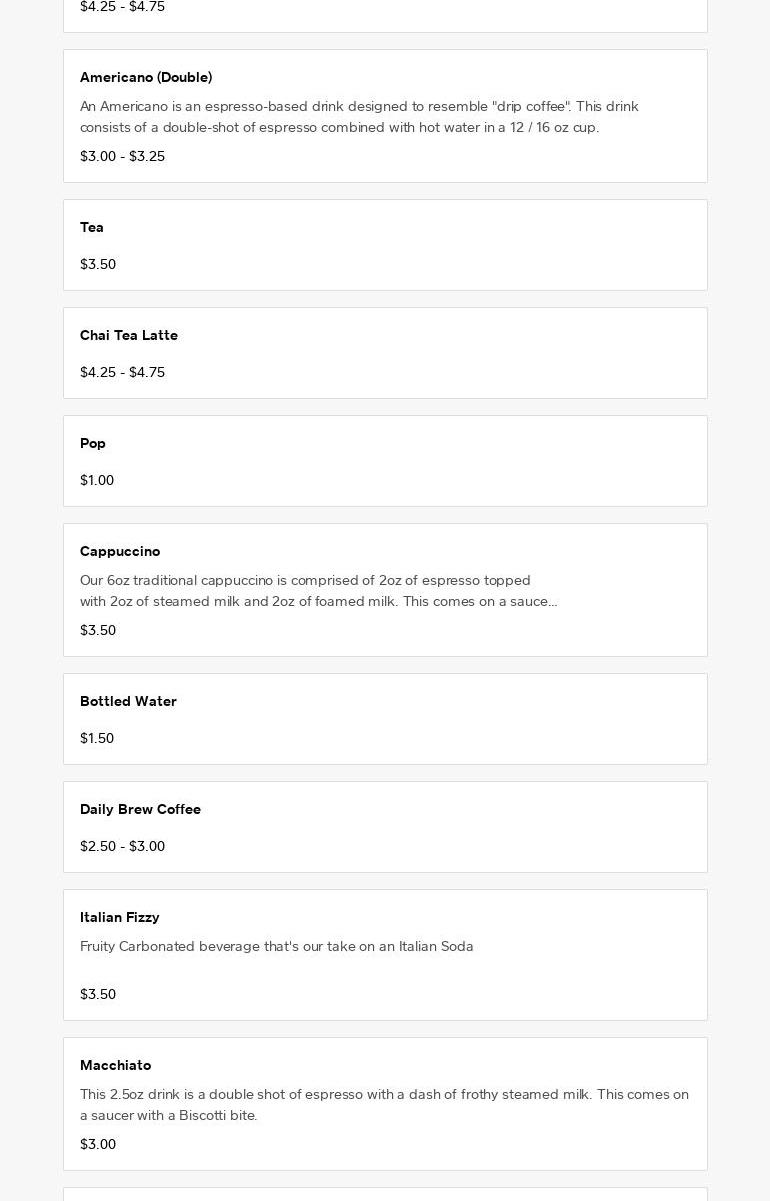Click the $3.50 price under Tea

point(98,264)
